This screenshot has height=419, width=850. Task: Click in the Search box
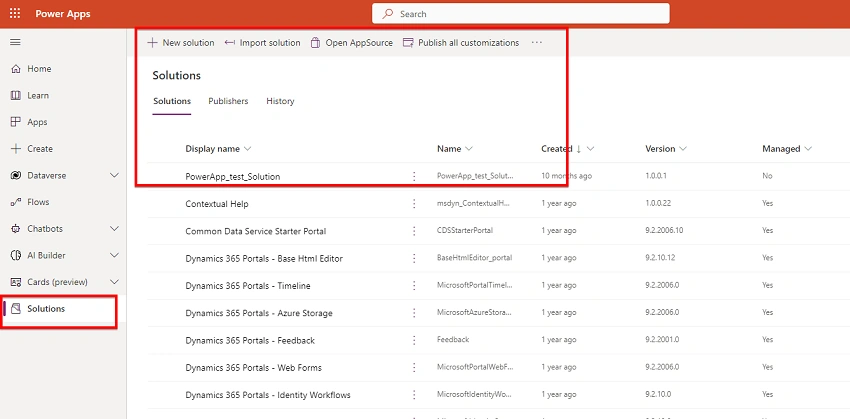coord(520,14)
